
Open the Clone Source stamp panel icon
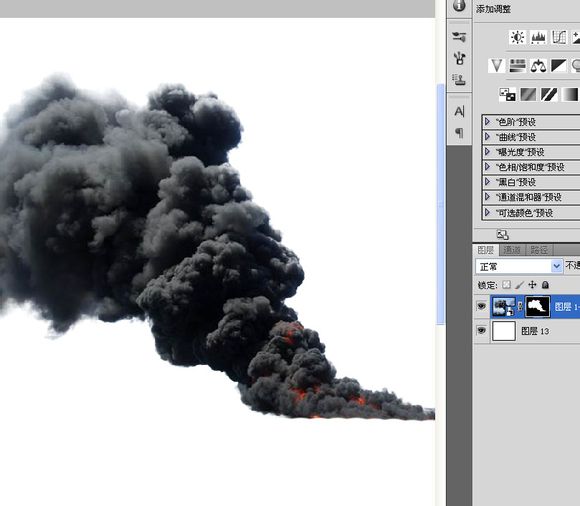click(x=459, y=80)
